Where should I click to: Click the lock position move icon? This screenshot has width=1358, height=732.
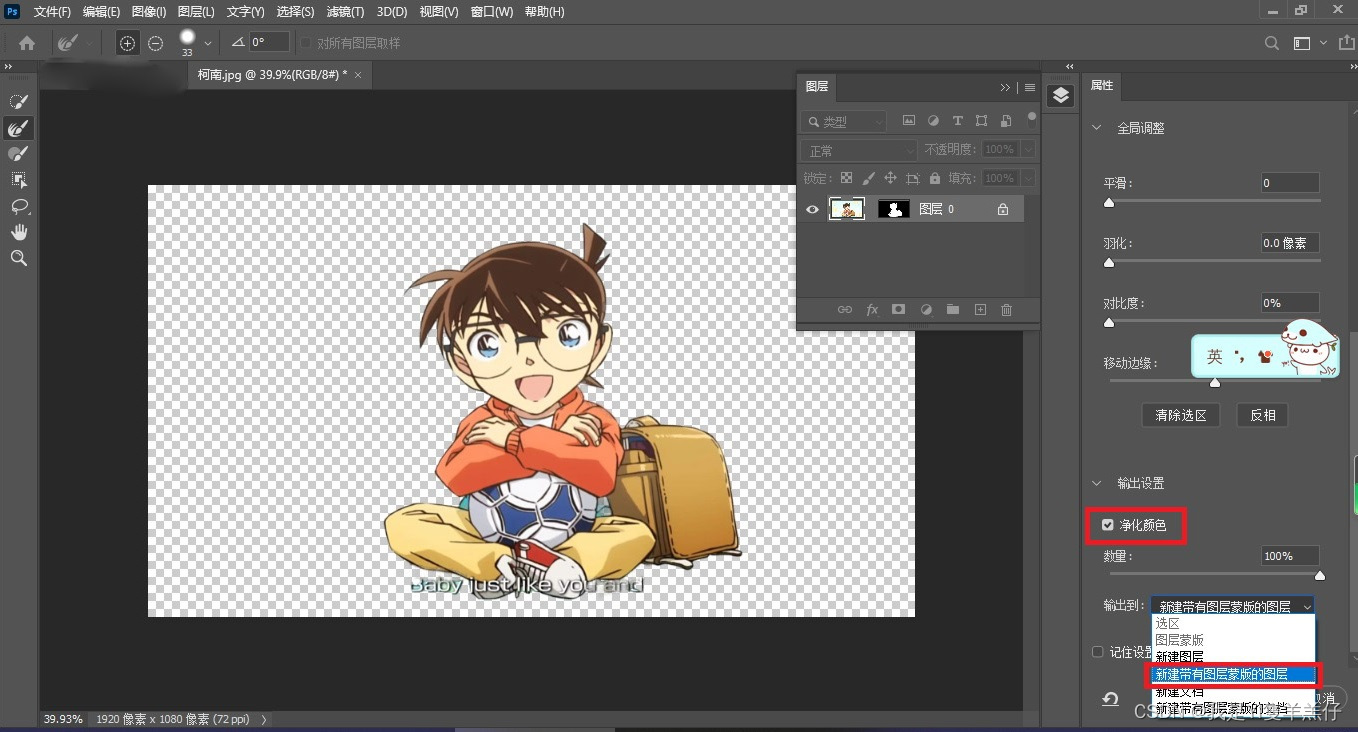[890, 178]
